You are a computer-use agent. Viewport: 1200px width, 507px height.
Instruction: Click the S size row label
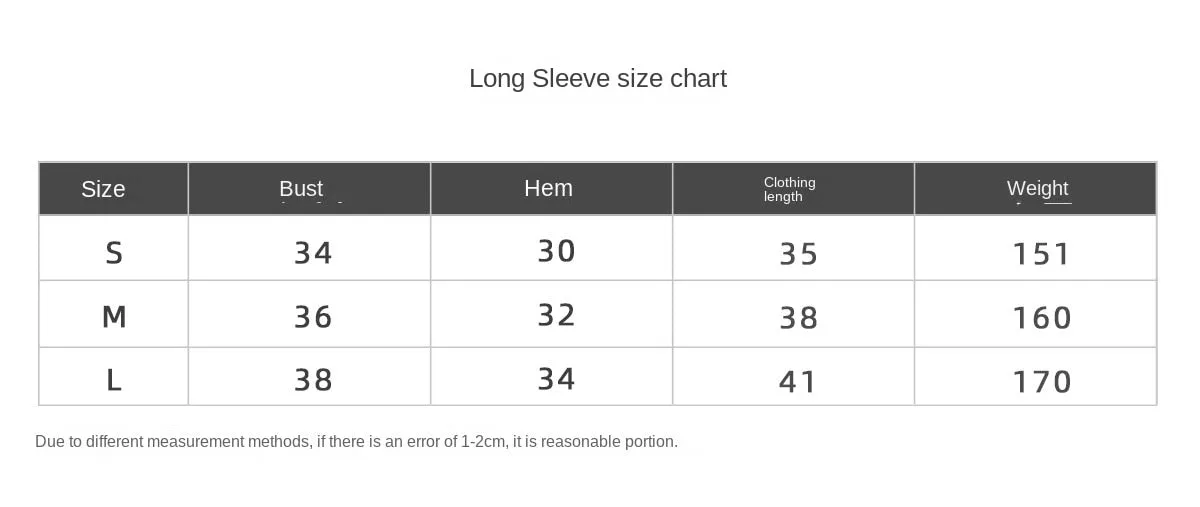point(114,253)
